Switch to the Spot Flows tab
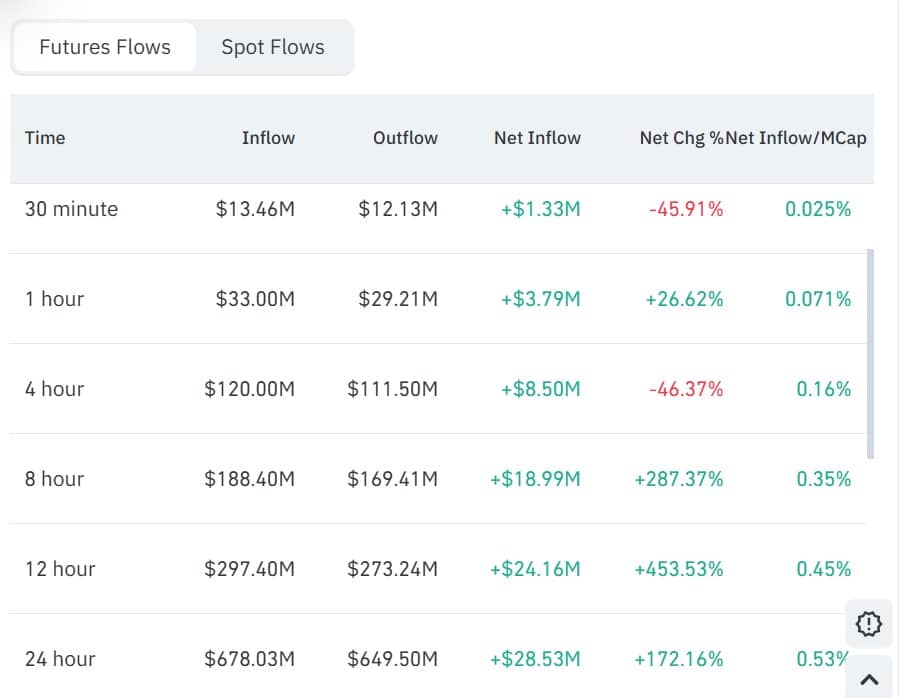 pyautogui.click(x=272, y=46)
